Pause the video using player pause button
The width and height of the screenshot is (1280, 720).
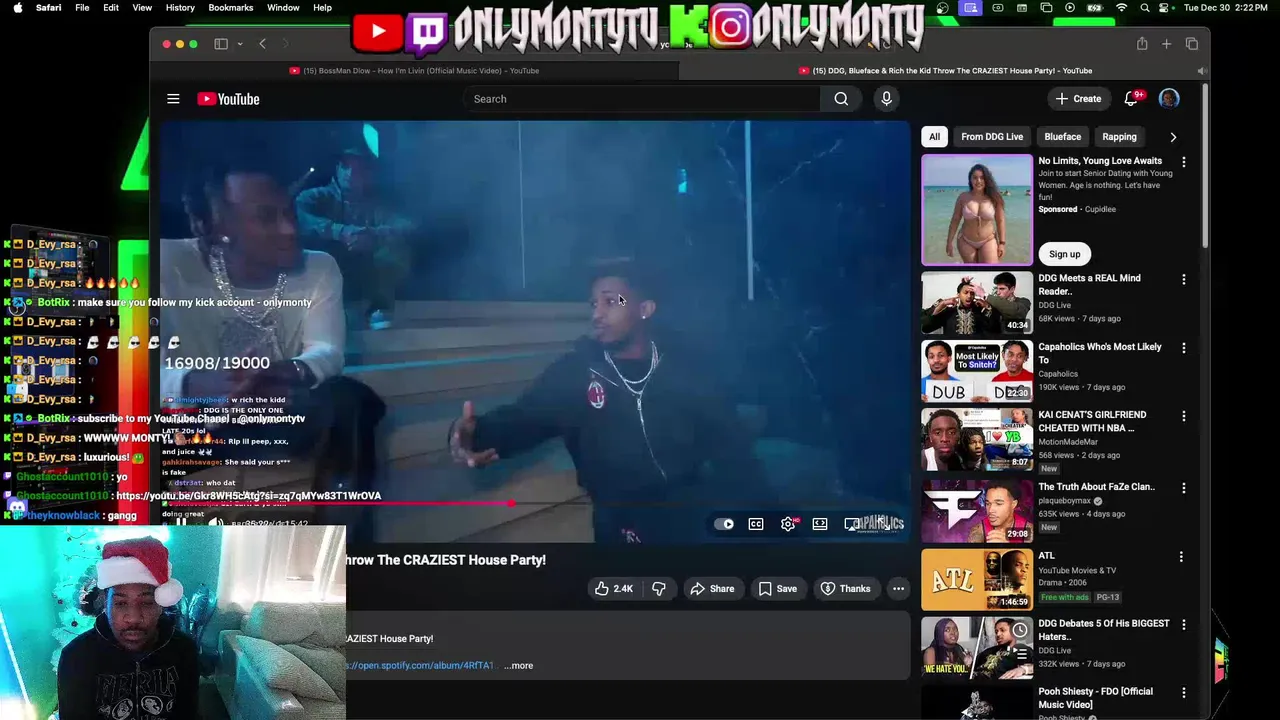point(181,522)
